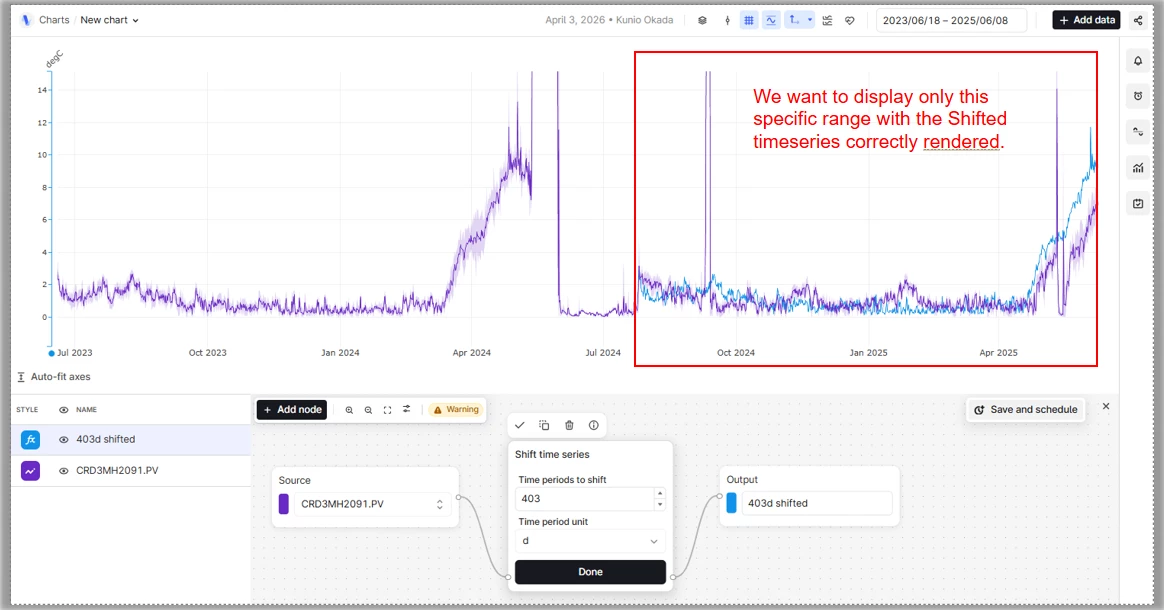Hide the CRD3MH2091.PV series
Image resolution: width=1164 pixels, height=610 pixels.
click(x=64, y=470)
